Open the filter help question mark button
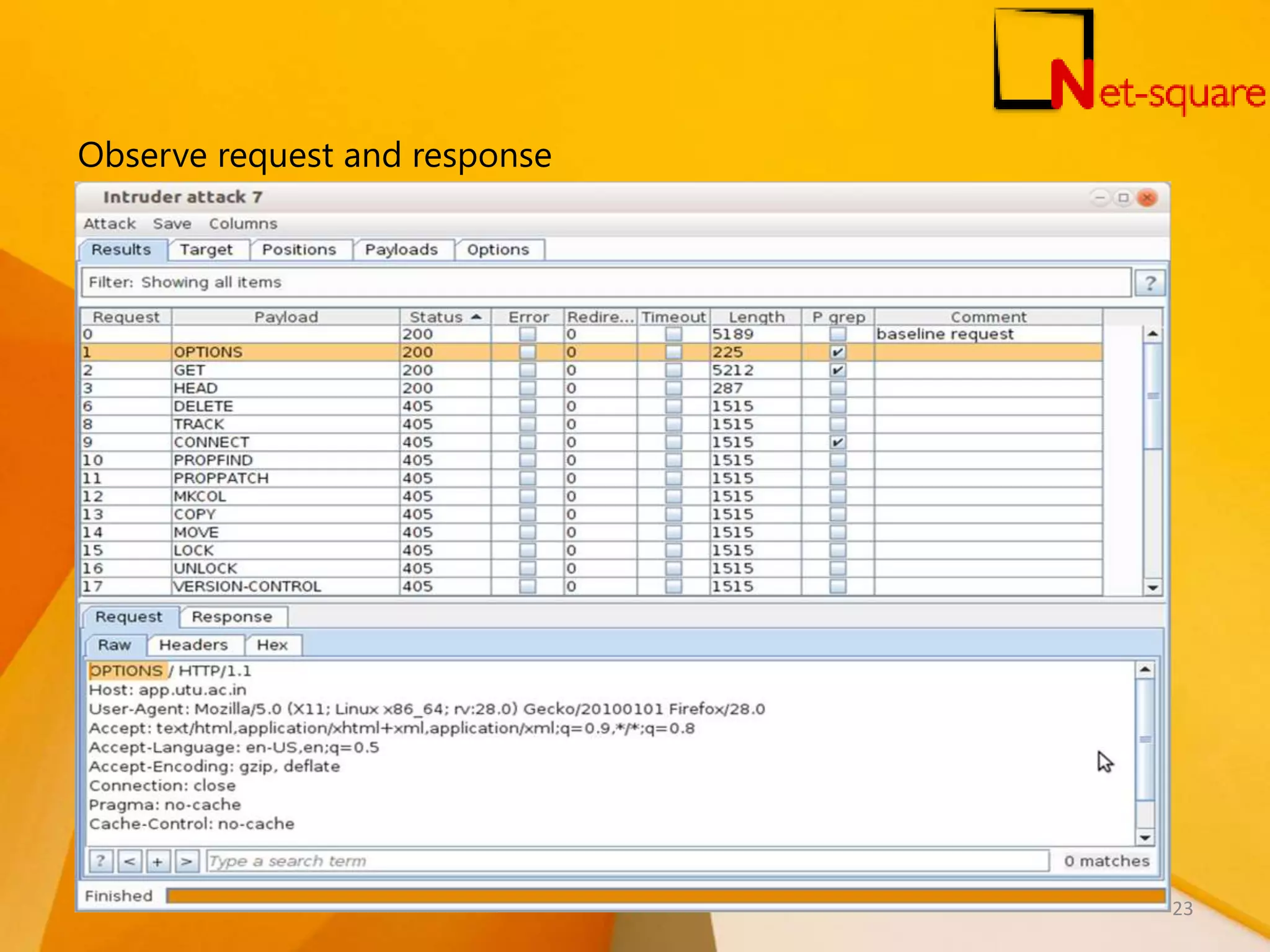Screen dimensions: 1270x952 pyautogui.click(x=1150, y=283)
